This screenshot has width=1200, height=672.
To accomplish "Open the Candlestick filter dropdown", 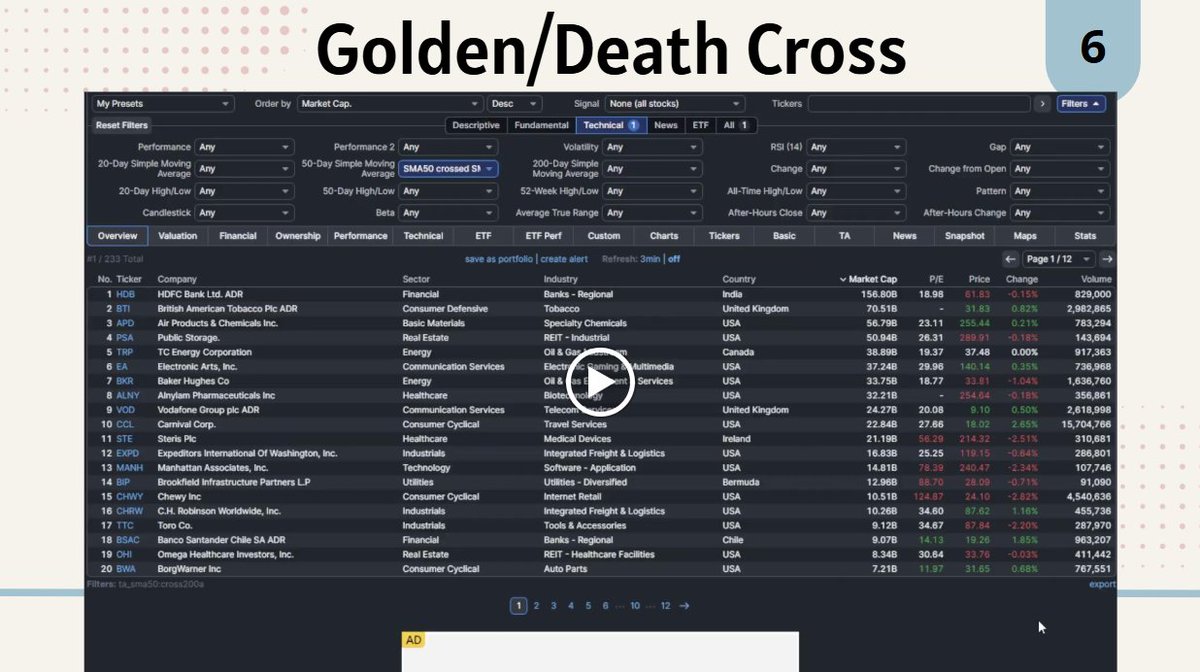I will pos(244,213).
